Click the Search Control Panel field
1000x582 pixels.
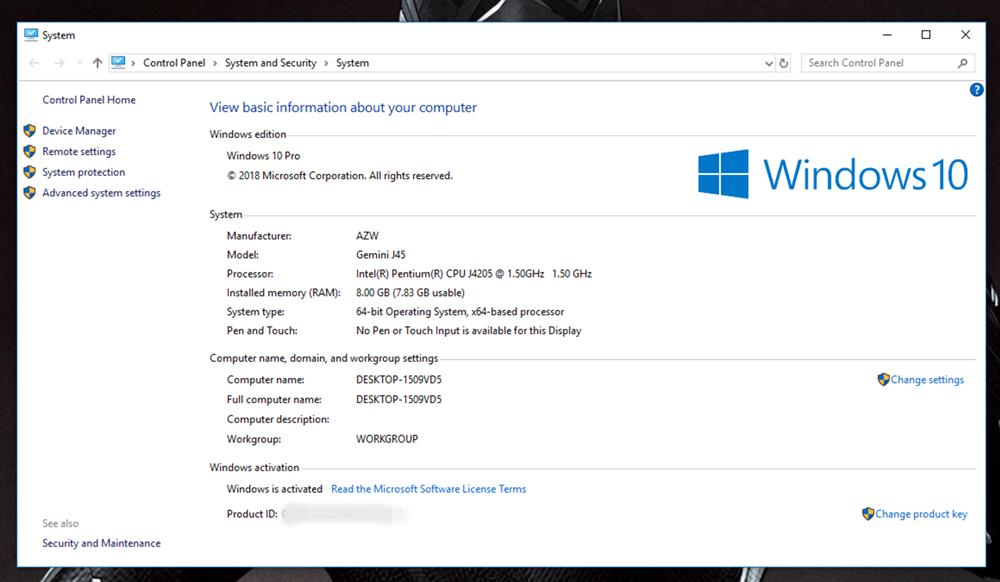point(878,63)
